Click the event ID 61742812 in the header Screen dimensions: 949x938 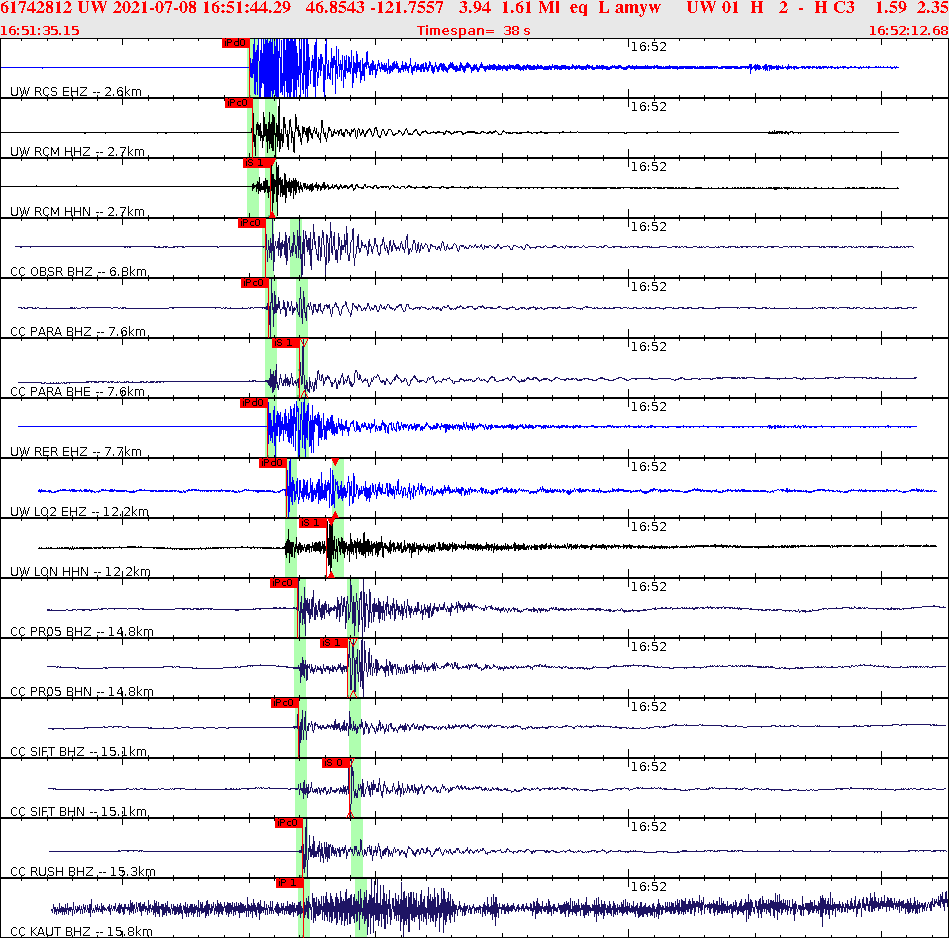tap(34, 8)
